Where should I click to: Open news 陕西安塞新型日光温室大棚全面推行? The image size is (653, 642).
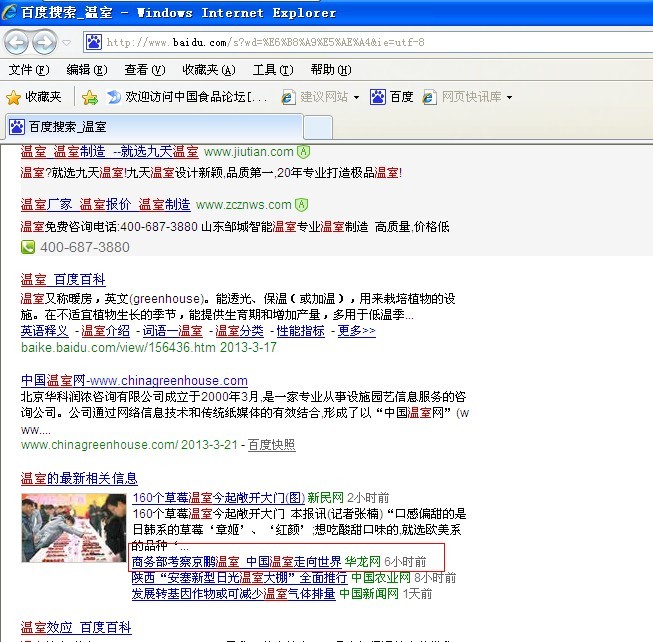coord(239,578)
